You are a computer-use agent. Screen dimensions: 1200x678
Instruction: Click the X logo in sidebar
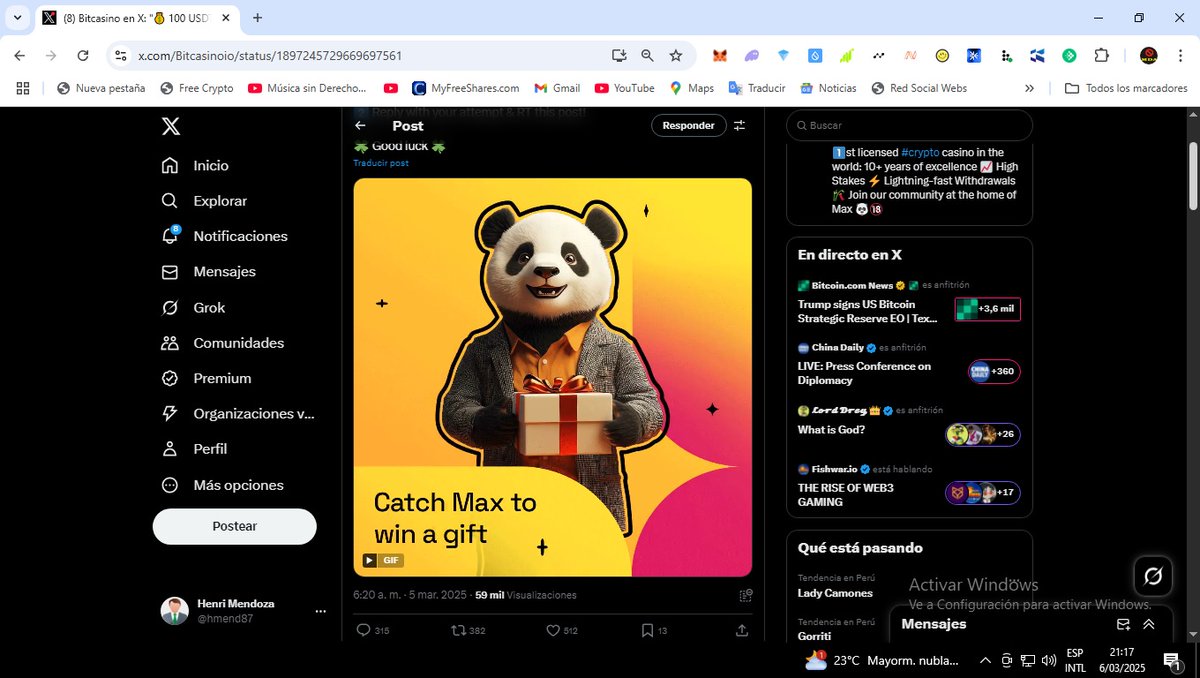coord(171,126)
